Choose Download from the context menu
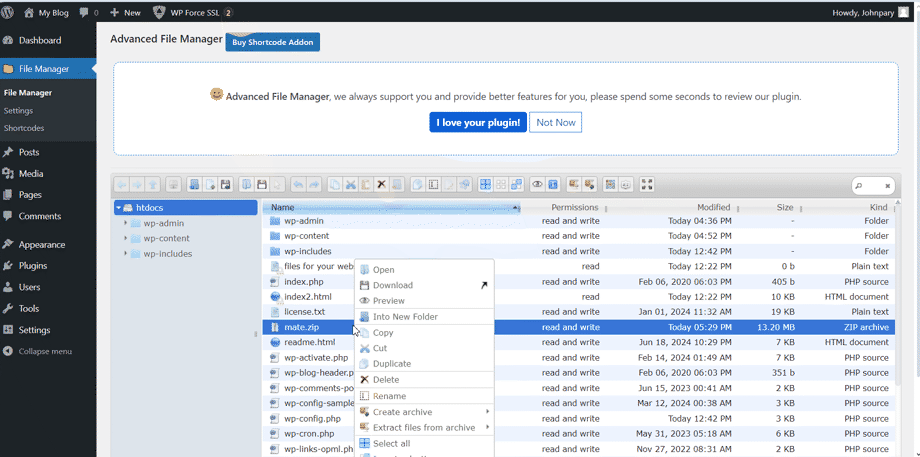This screenshot has height=457, width=920. click(x=392, y=285)
